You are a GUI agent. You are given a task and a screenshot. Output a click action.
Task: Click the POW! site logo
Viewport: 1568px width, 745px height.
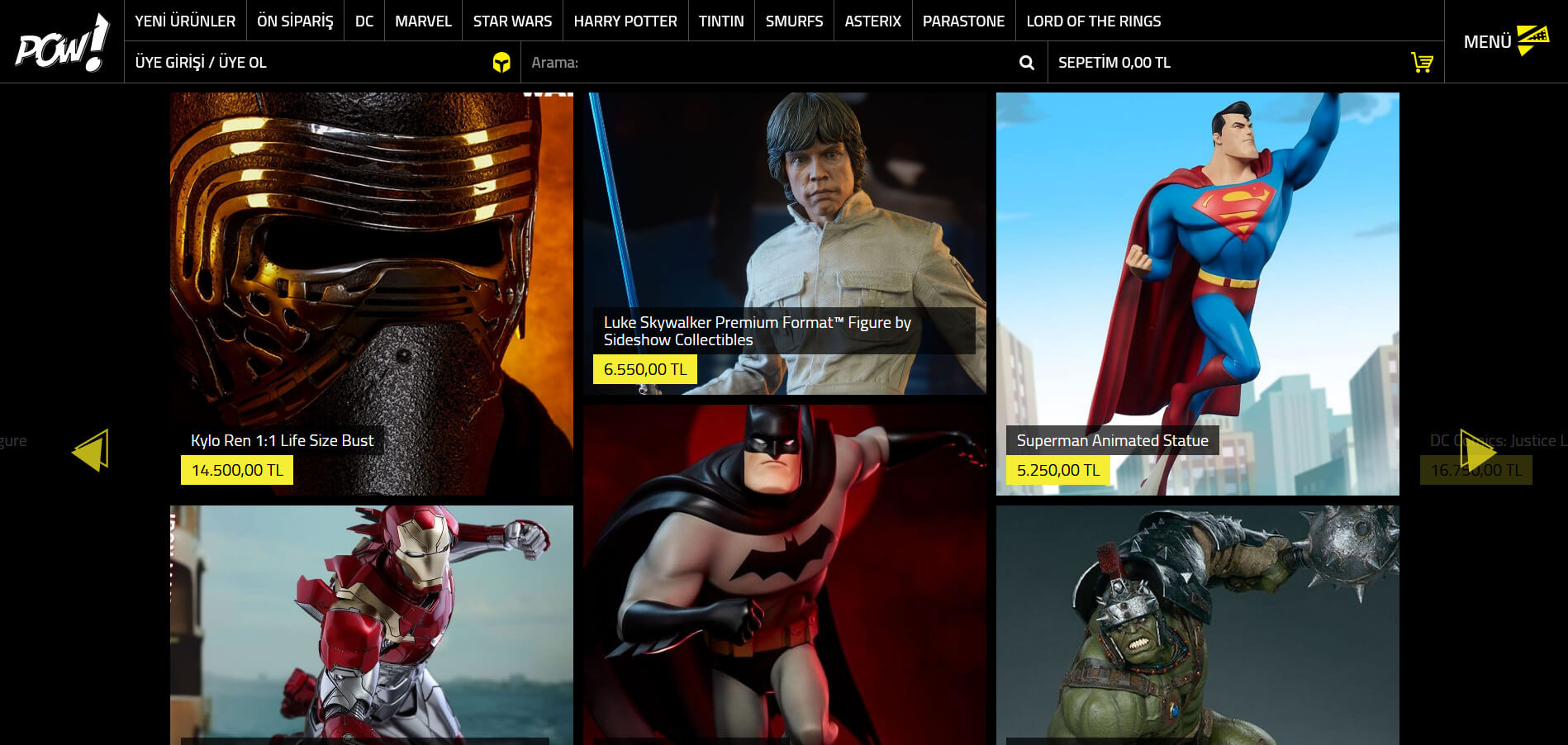(62, 43)
